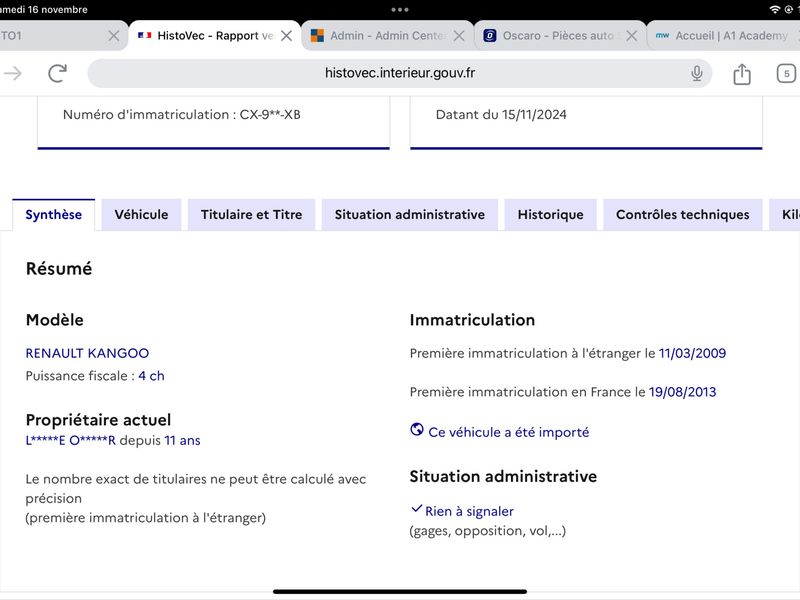The image size is (800, 600).
Task: Close the TO1 tab
Action: tap(114, 36)
